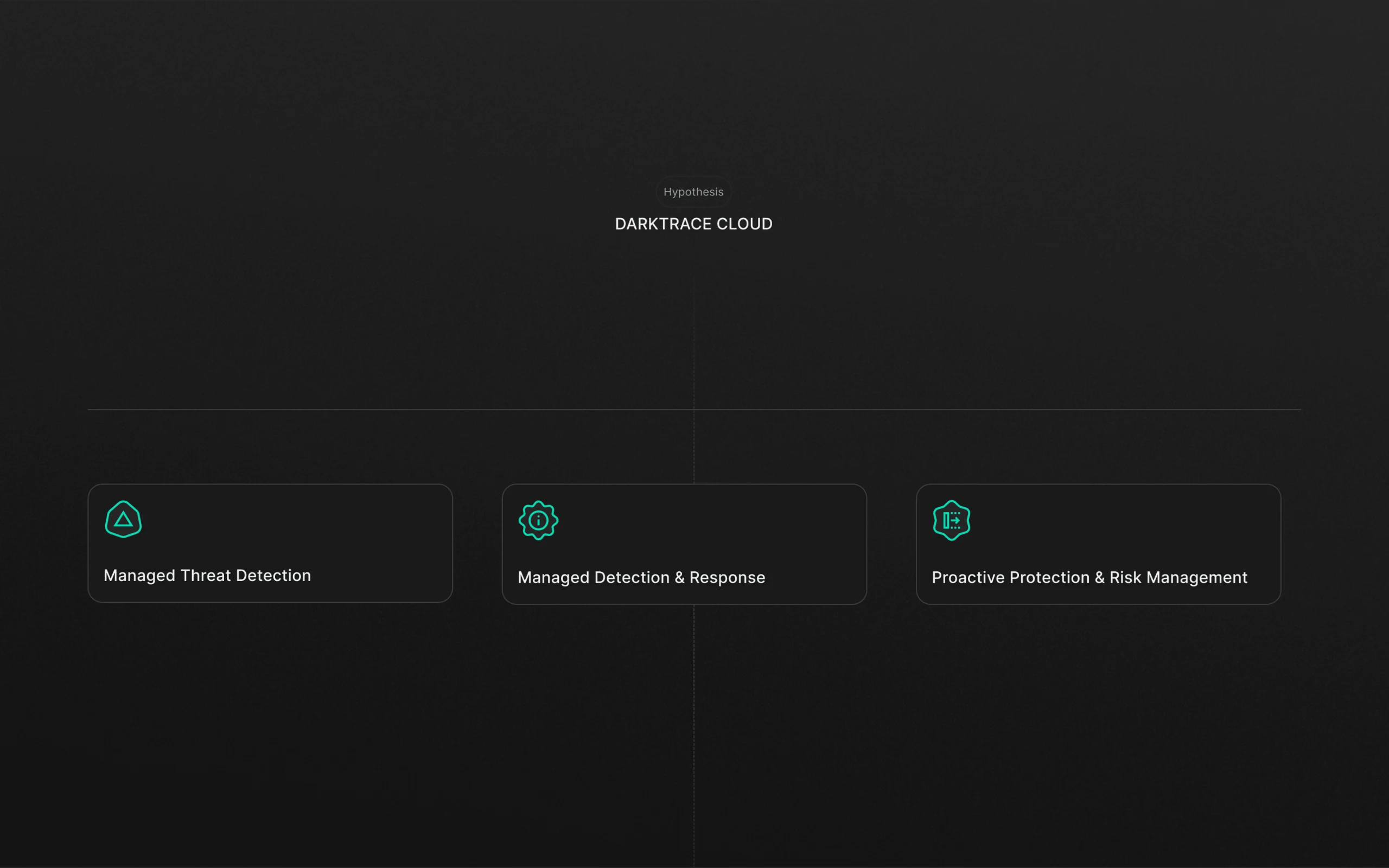Click the arrow badge icon in Proactive Protection card
Screen dimensions: 1389x868
pos(952,521)
